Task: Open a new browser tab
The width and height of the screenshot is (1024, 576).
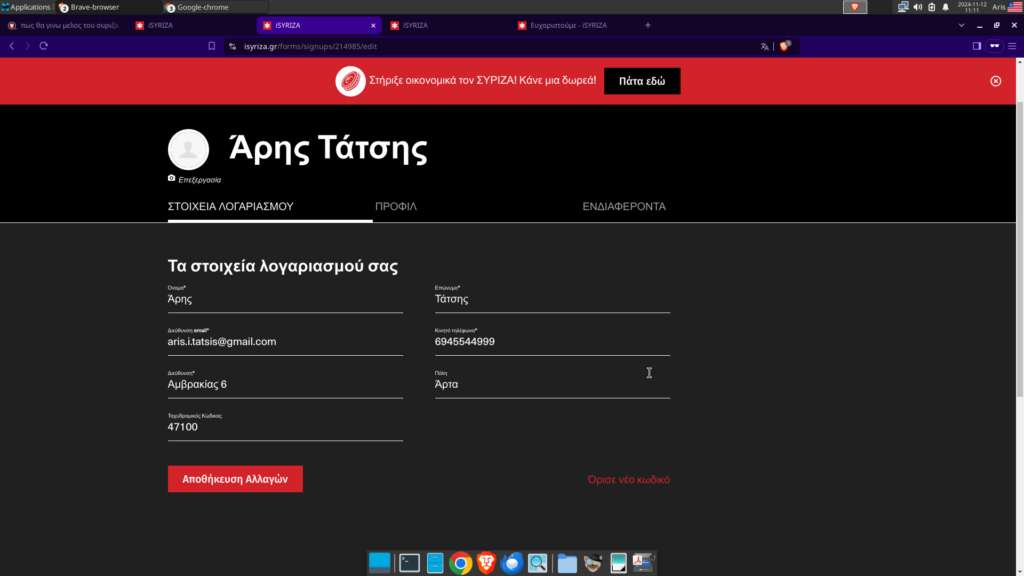Action: click(x=648, y=25)
